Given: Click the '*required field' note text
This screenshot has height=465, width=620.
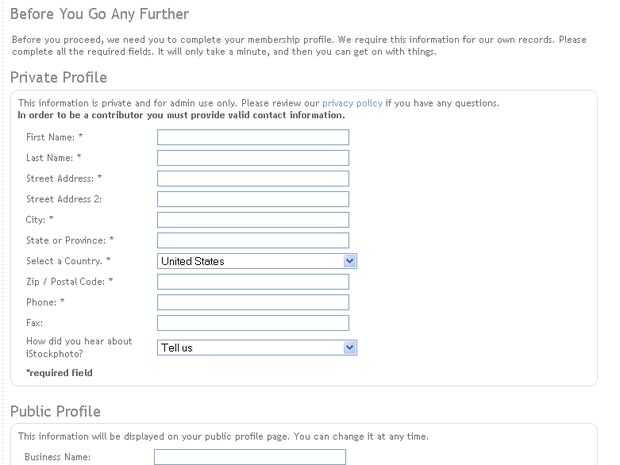Looking at the screenshot, I should click(59, 373).
